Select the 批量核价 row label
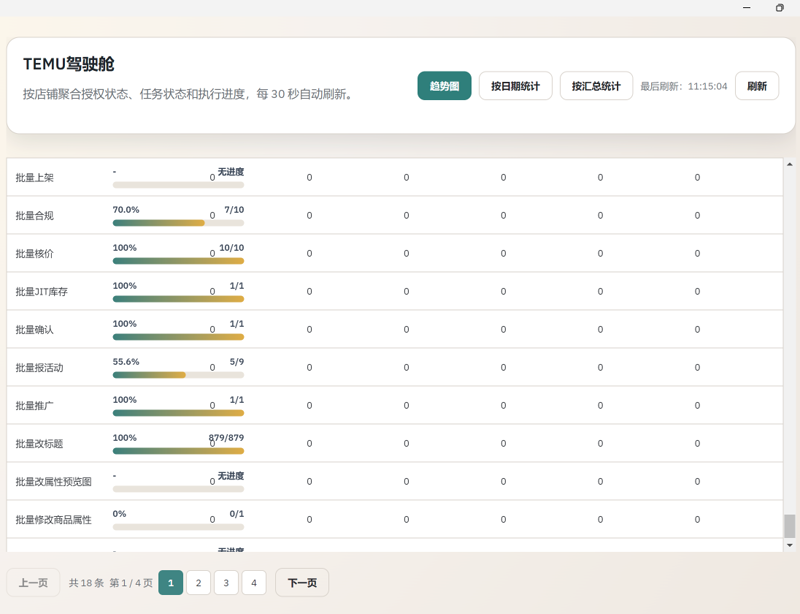This screenshot has width=800, height=614. point(35,254)
